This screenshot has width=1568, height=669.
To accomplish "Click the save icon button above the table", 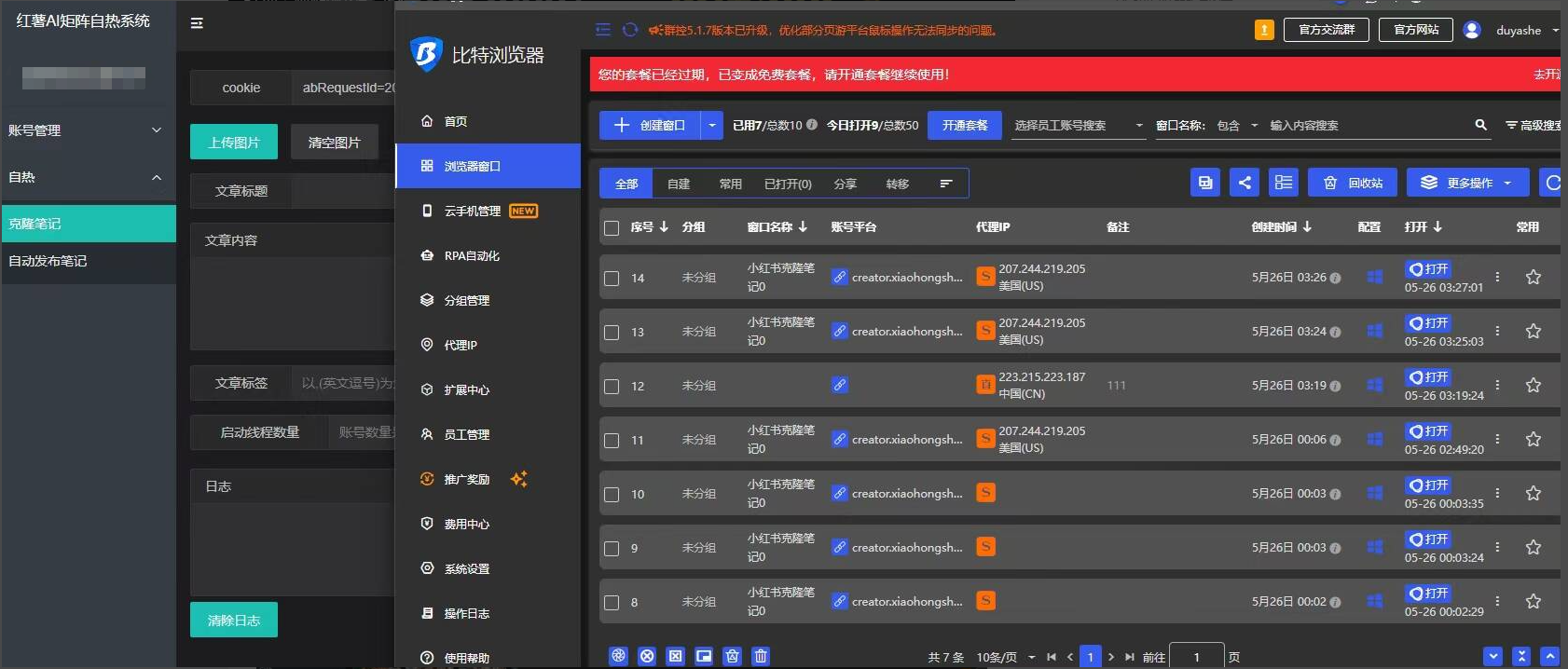I will pos(1205,183).
